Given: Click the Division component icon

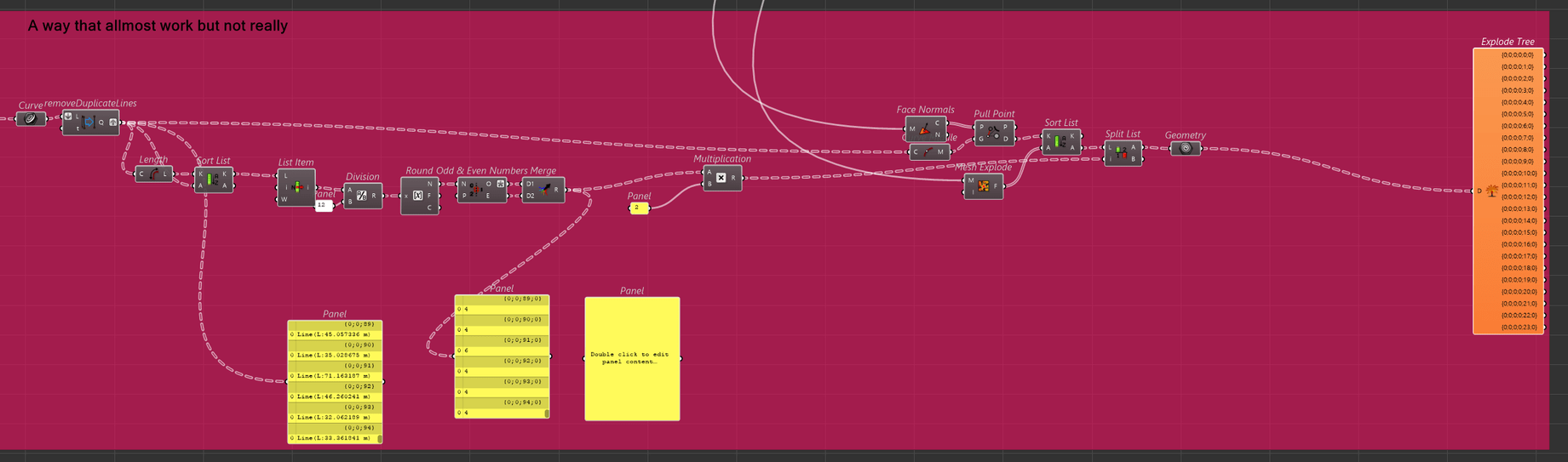Looking at the screenshot, I should tap(362, 196).
